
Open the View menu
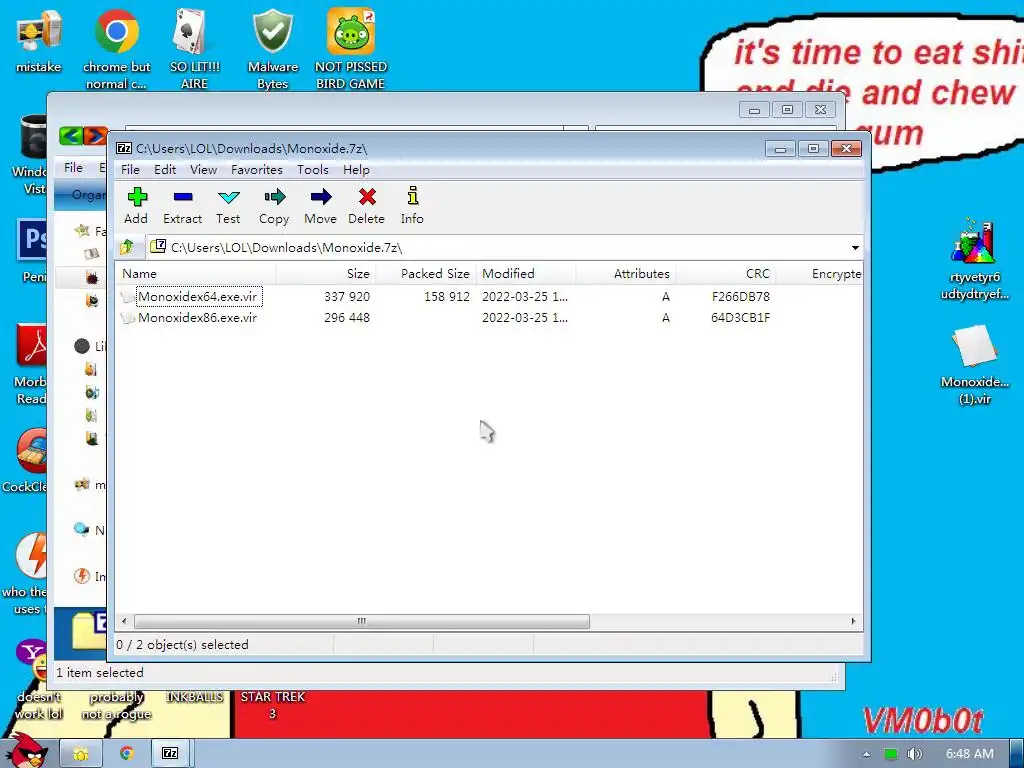coord(203,170)
